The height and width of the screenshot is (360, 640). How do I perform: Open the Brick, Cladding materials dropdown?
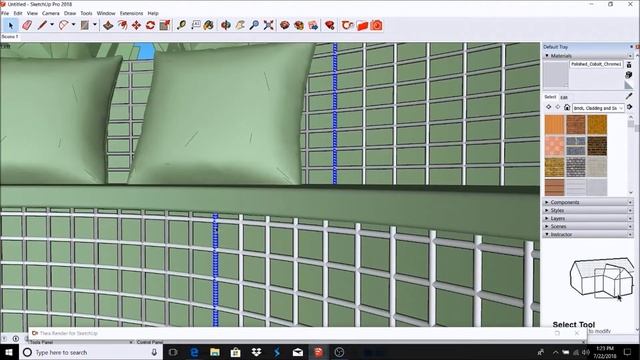tap(598, 108)
